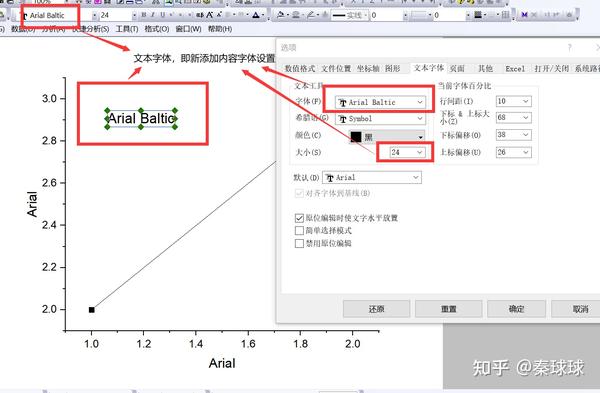Toggle underline text formatting in toolbar
The height and width of the screenshot is (393, 600).
(163, 15)
